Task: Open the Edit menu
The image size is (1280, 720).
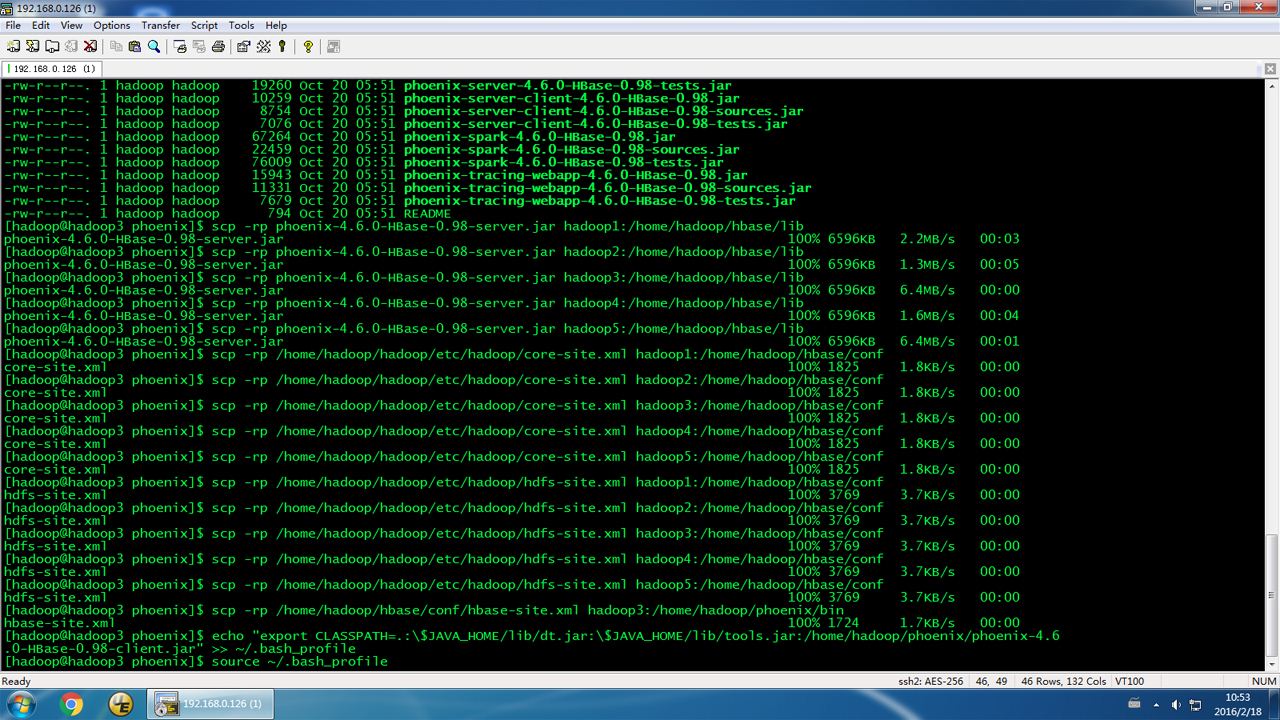Action: (41, 25)
